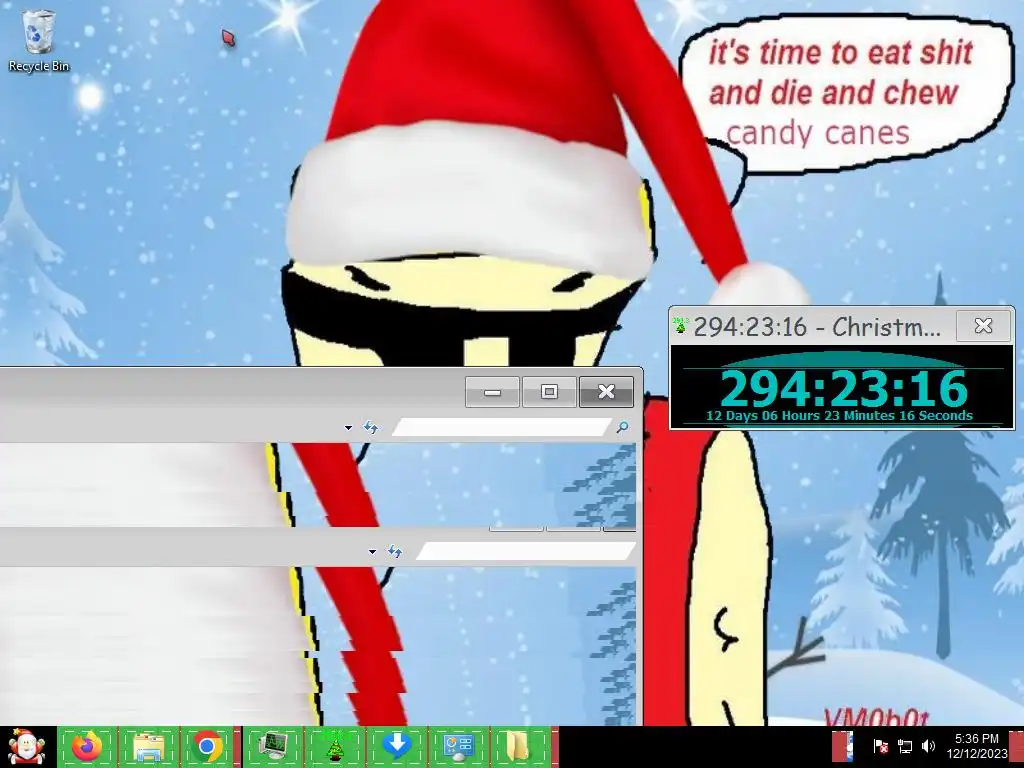The height and width of the screenshot is (768, 1024).
Task: Open the 5:36 PM clock and date
Action: [x=976, y=746]
